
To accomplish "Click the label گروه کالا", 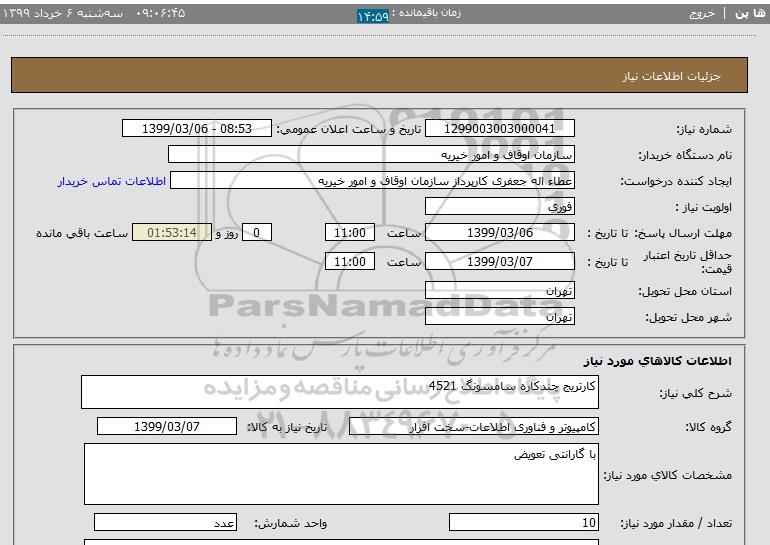I will (709, 427).
